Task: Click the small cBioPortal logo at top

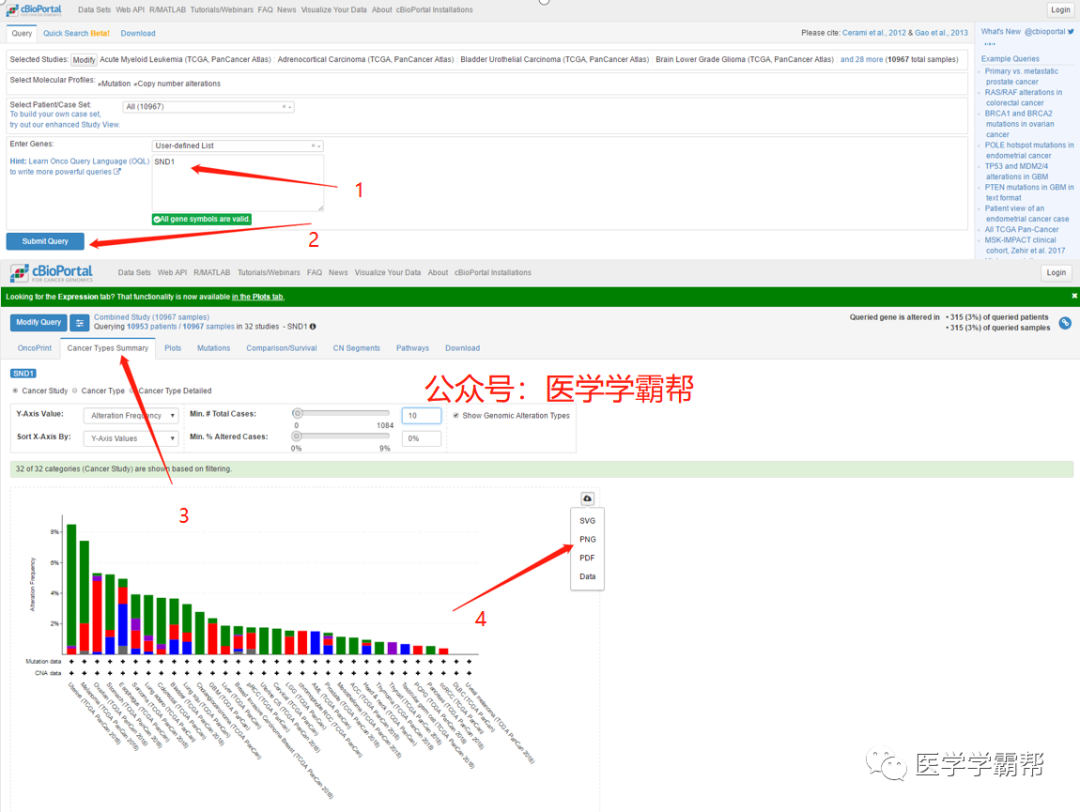Action: (x=34, y=10)
